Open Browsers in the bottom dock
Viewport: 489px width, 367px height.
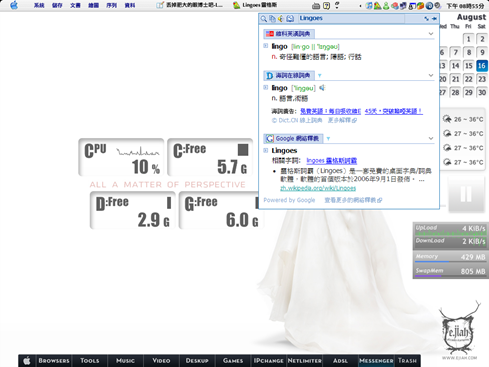[54, 361]
